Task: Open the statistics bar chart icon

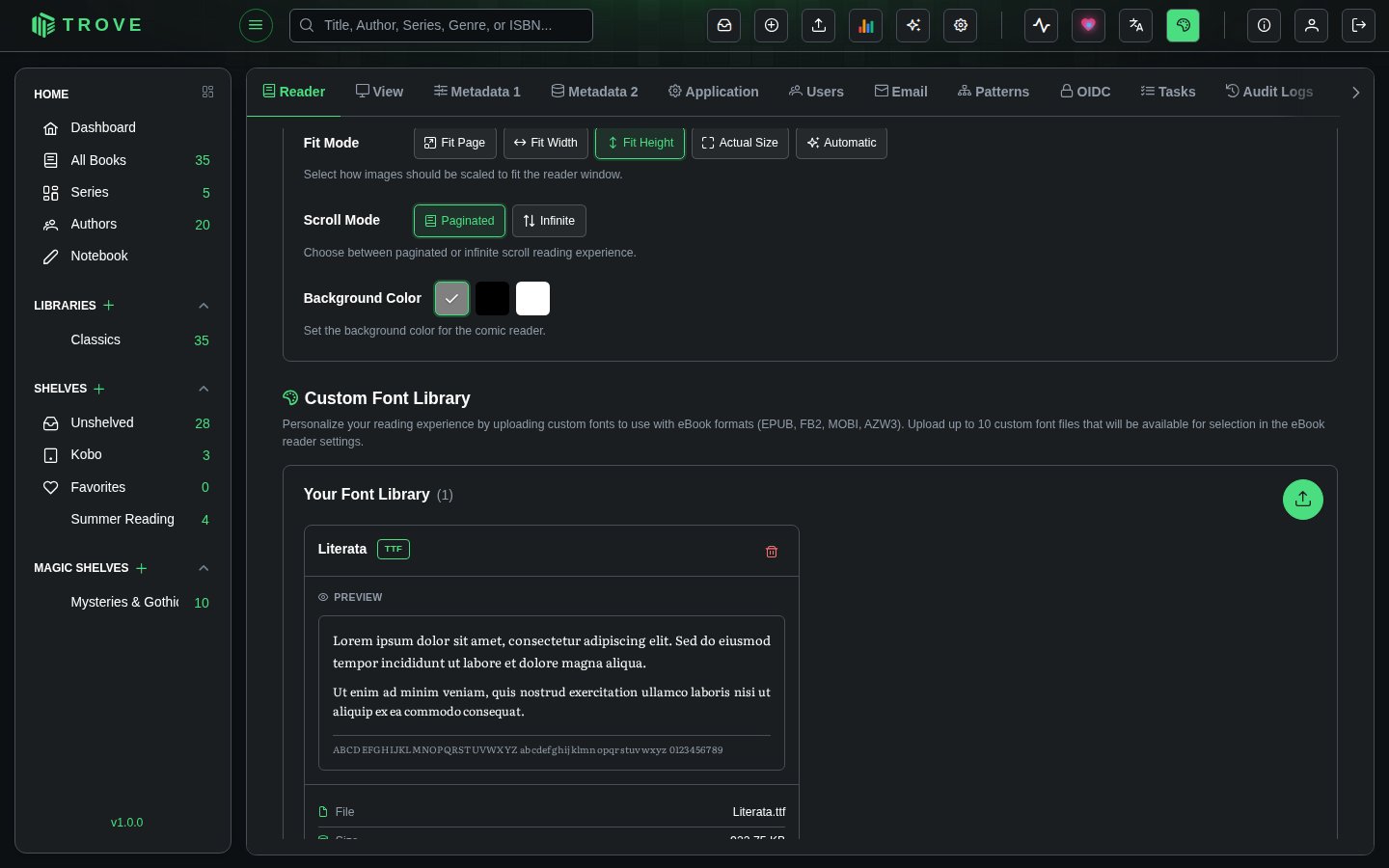Action: (866, 25)
